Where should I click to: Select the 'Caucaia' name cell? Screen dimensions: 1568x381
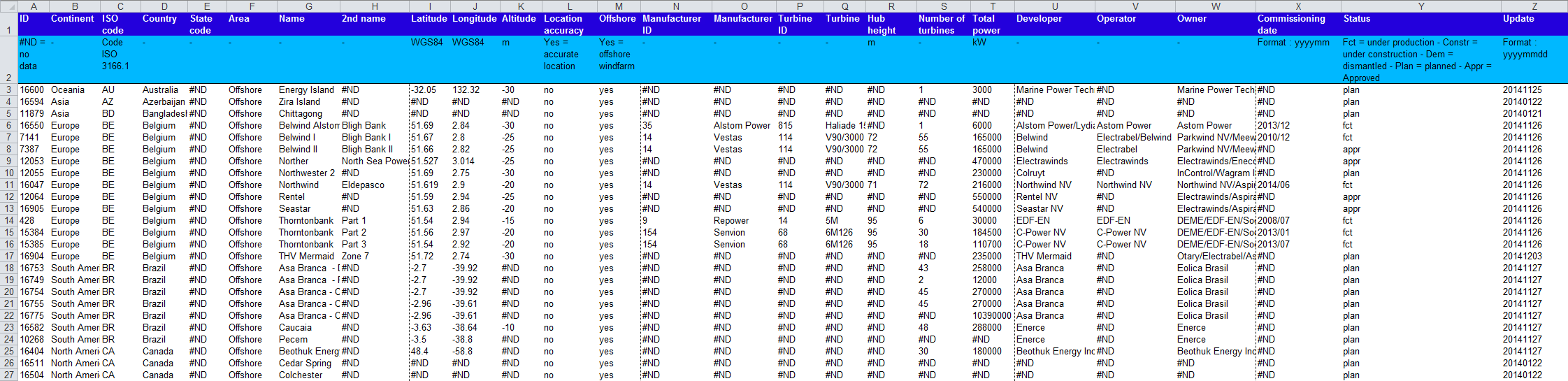click(308, 328)
